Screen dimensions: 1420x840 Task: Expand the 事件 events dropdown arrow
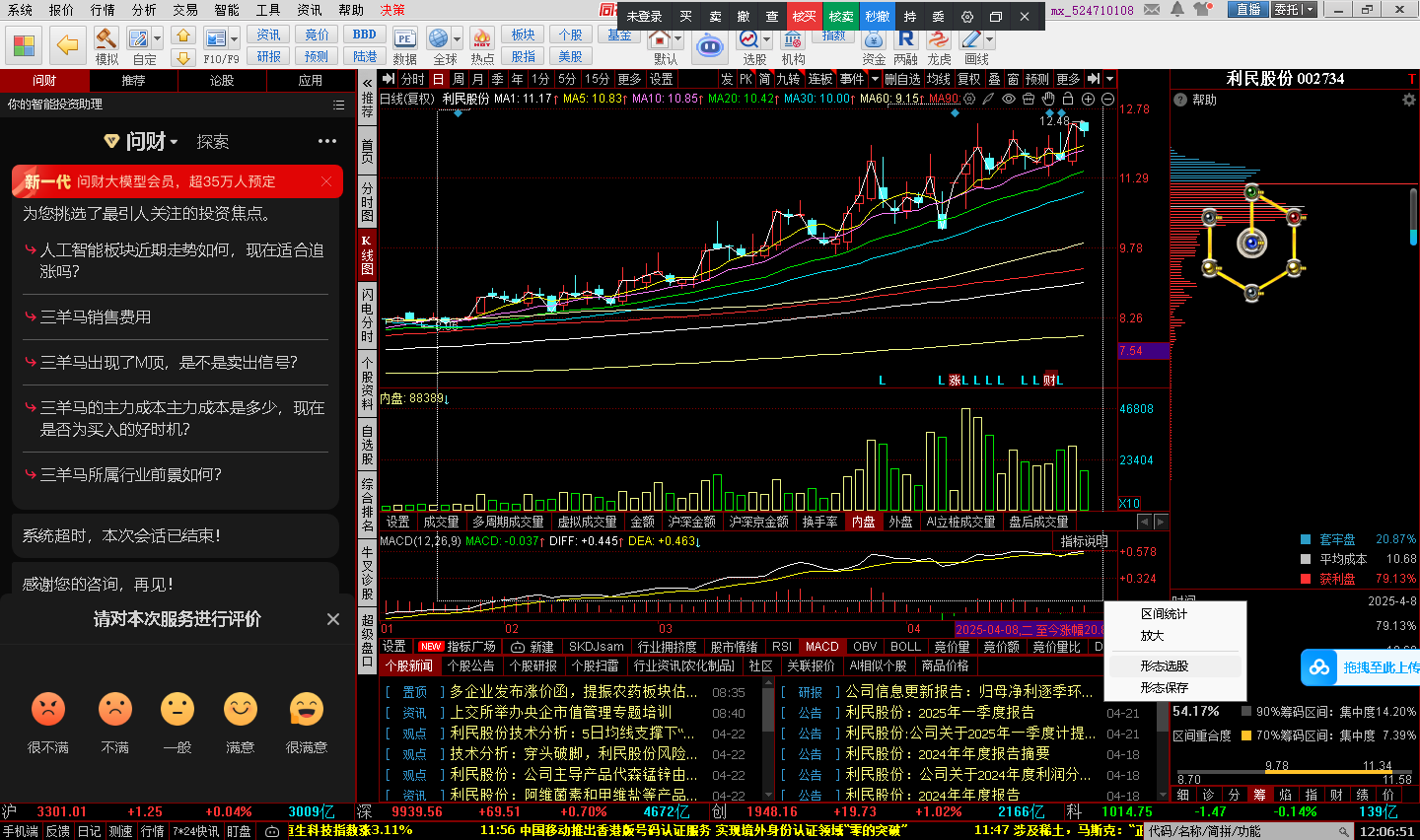tap(874, 79)
